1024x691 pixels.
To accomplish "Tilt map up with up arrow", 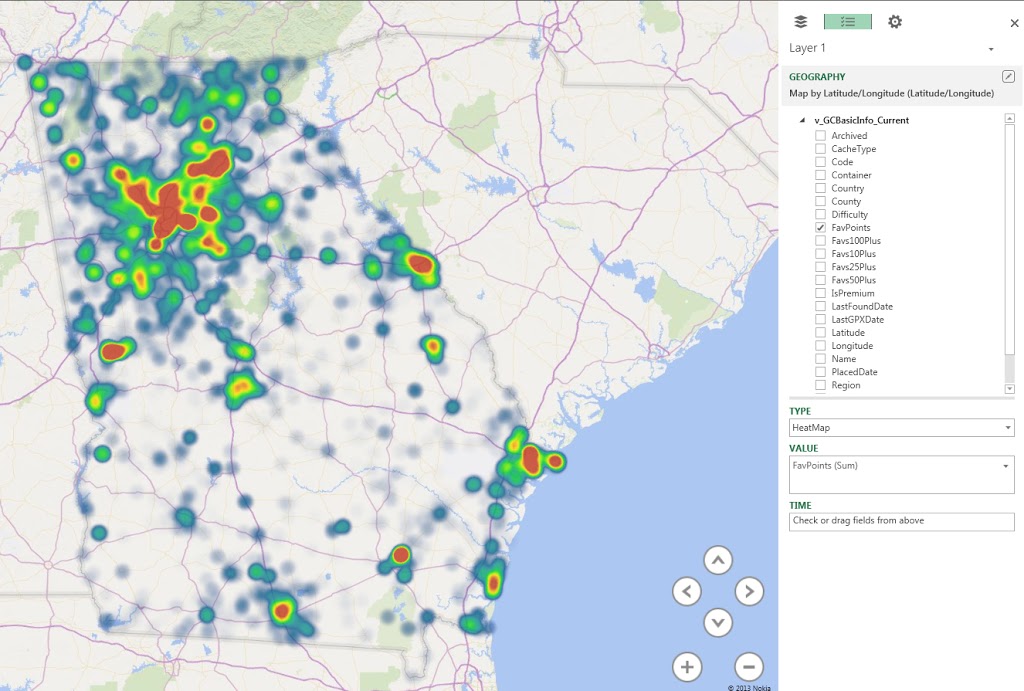I will coord(718,560).
